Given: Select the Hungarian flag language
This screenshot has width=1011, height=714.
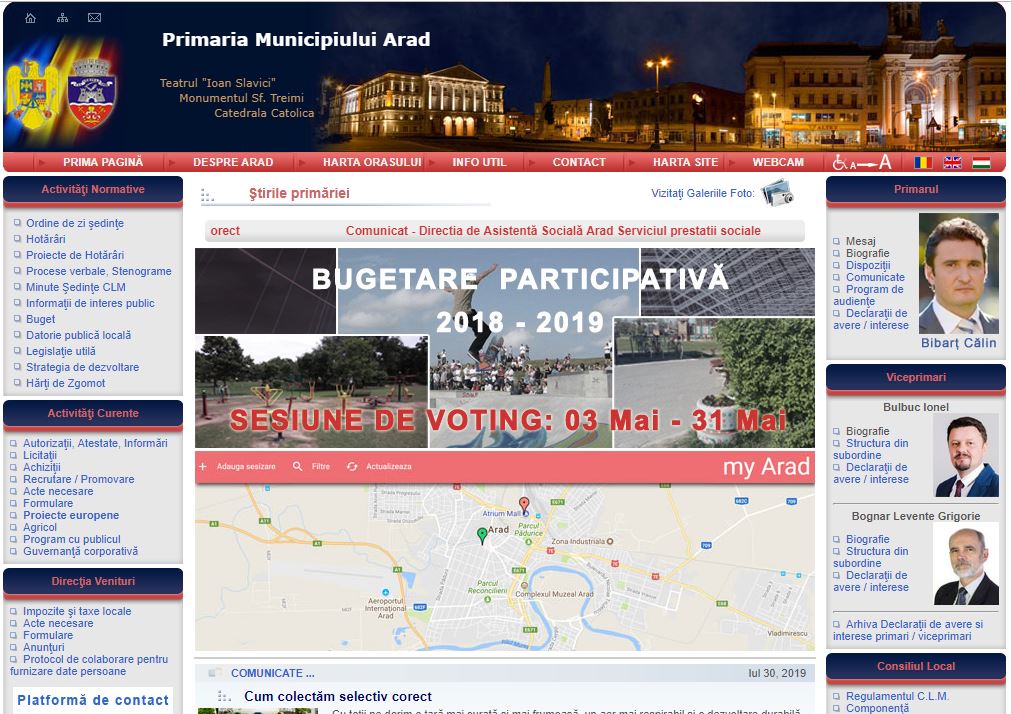Looking at the screenshot, I should click(981, 162).
